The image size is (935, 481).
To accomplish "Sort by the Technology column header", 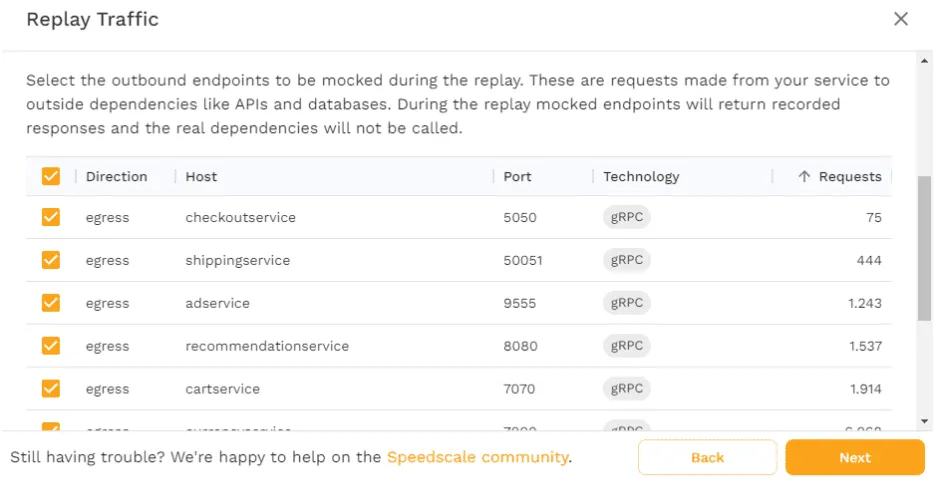I will pos(641,177).
